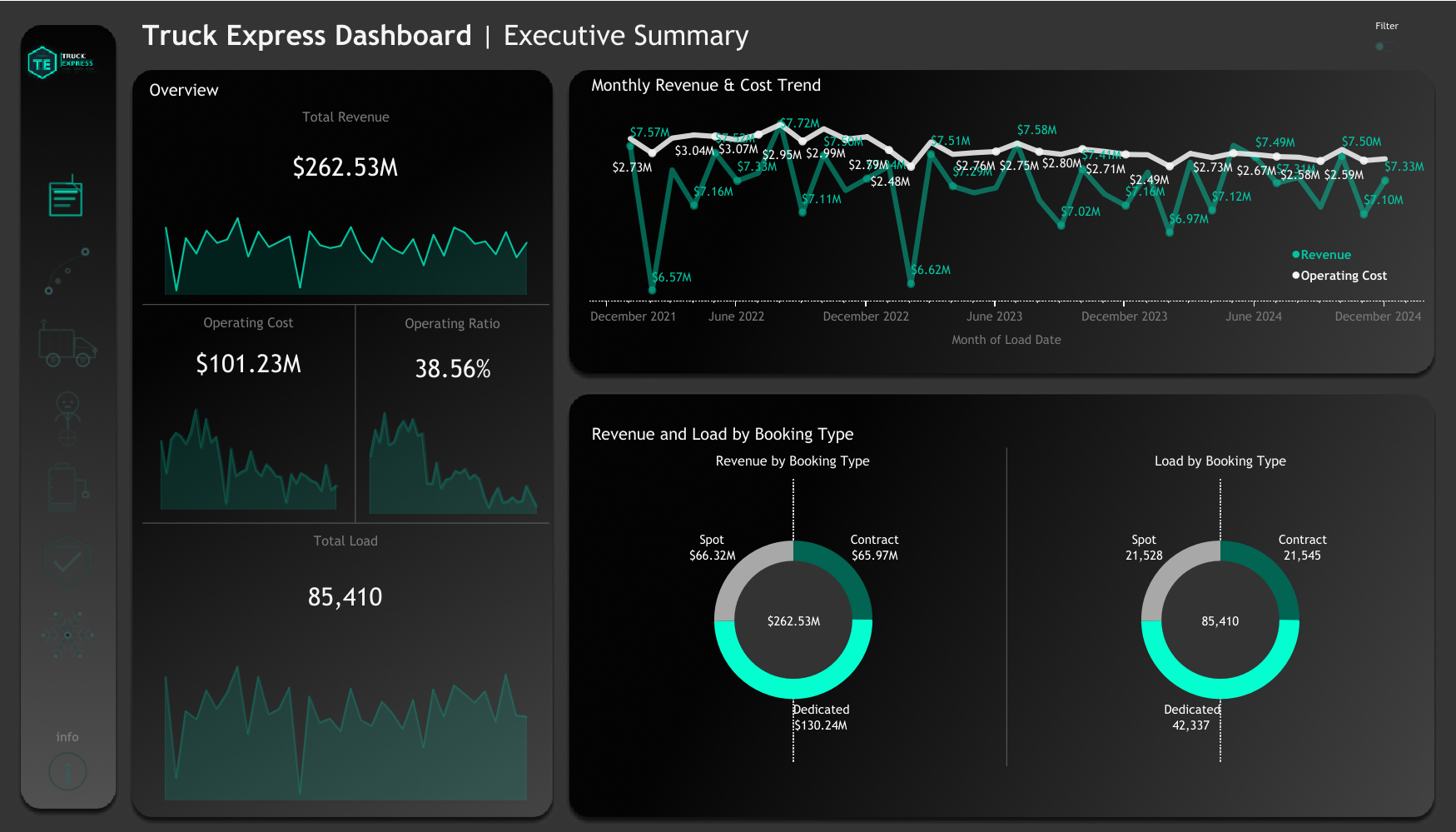Screen dimensions: 1456x832
Task: Select bright Dedicated segment in revenue donut
Action: [x=793, y=689]
